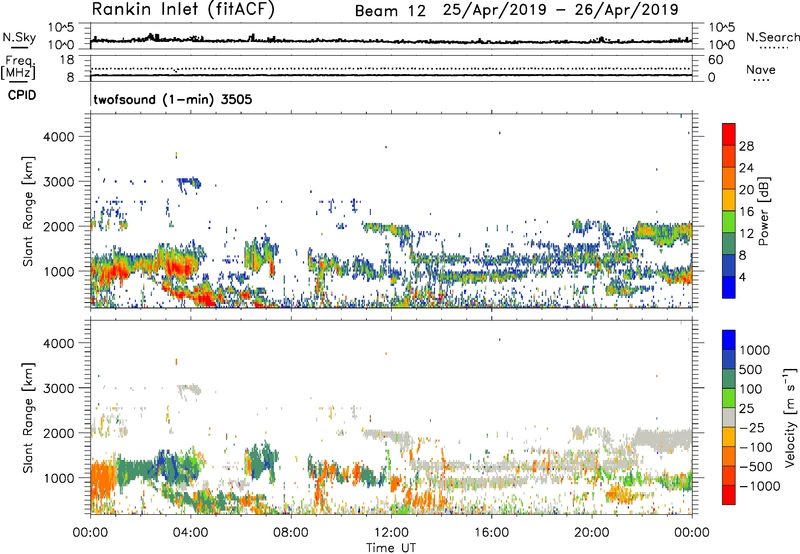Click the dotted Nave line in the frequency panel
This screenshot has width=800, height=554.
[391, 68]
